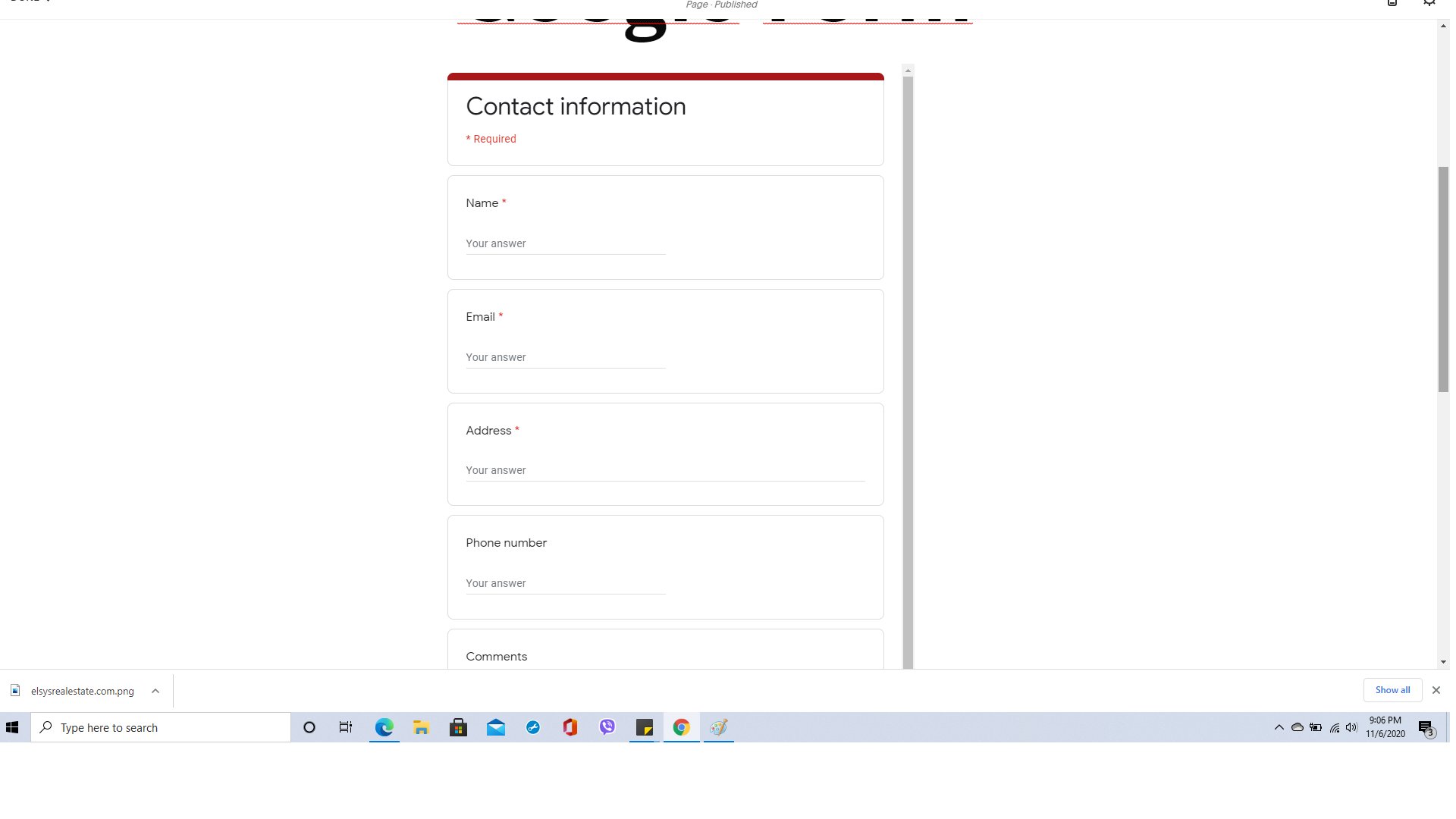This screenshot has width=1456, height=819.
Task: Launch Microsoft Store from the taskbar
Action: (458, 728)
